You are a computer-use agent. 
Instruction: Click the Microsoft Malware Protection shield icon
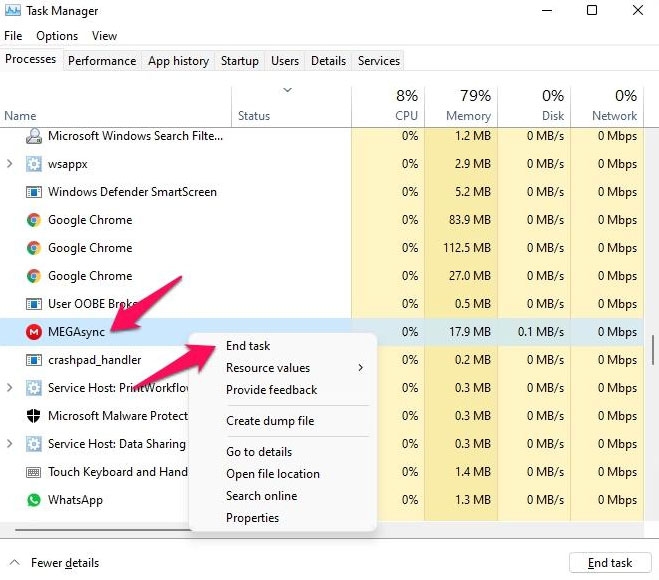click(x=34, y=416)
